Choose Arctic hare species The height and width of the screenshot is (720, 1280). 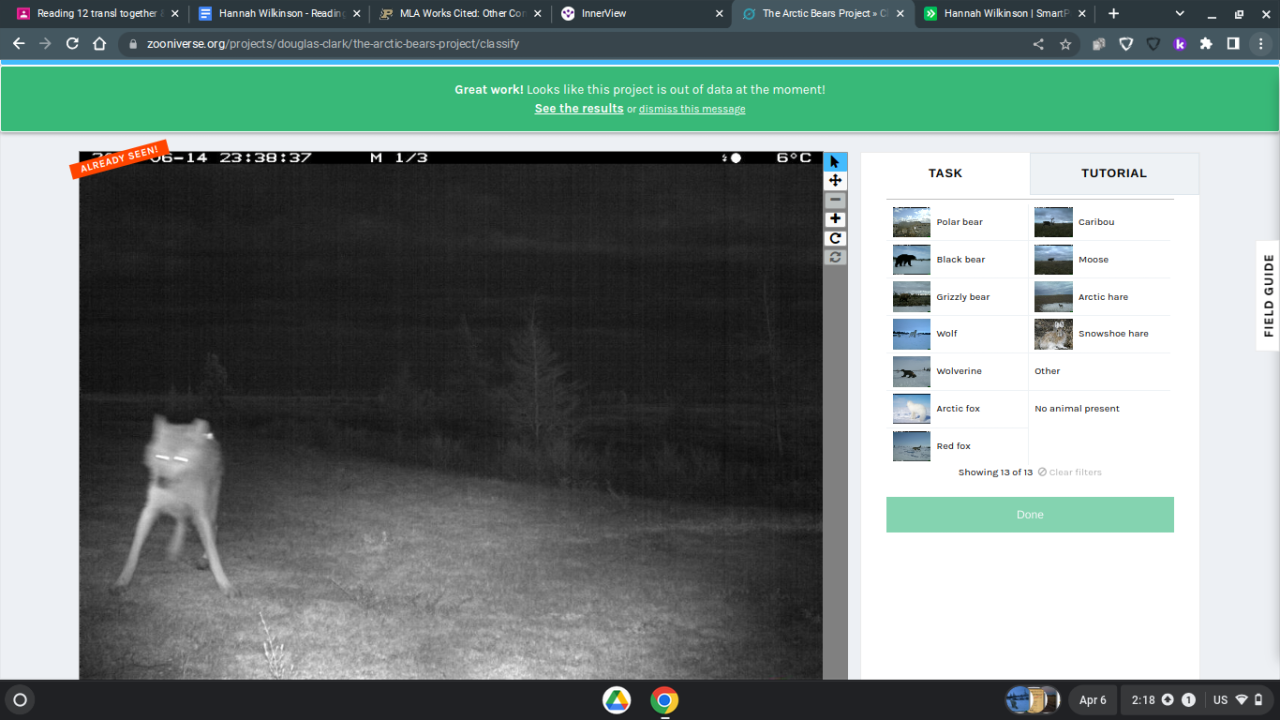(x=1099, y=297)
